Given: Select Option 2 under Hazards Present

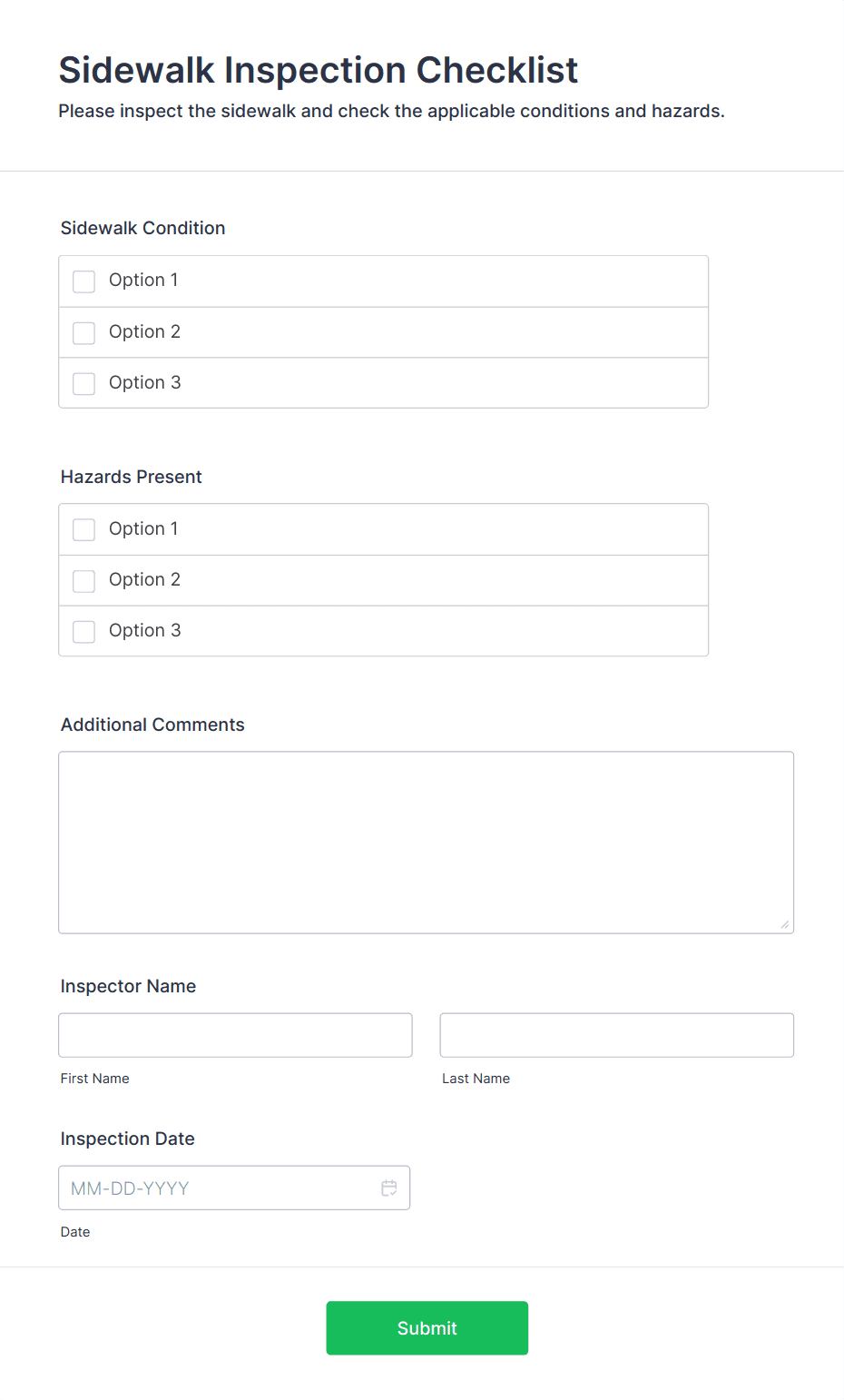Looking at the screenshot, I should pos(84,581).
